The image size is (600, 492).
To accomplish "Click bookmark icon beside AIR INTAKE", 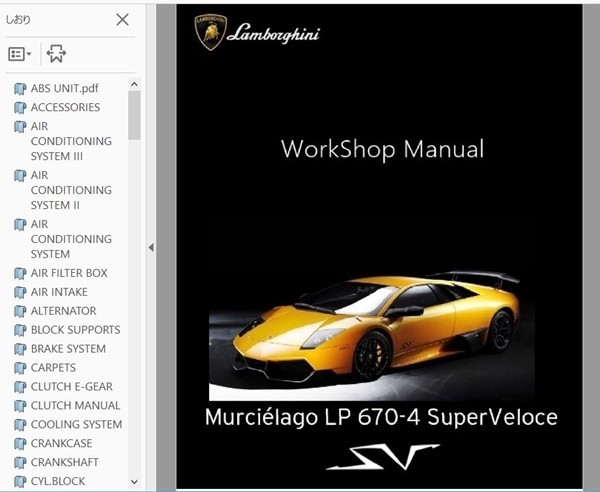I will point(20,292).
